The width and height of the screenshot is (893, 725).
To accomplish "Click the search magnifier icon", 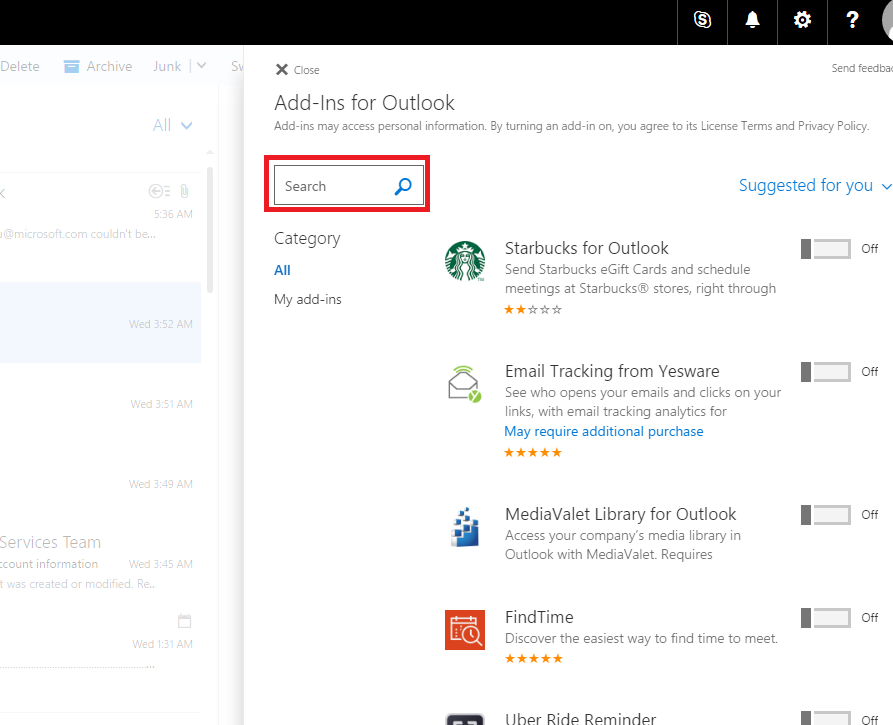I will [403, 186].
